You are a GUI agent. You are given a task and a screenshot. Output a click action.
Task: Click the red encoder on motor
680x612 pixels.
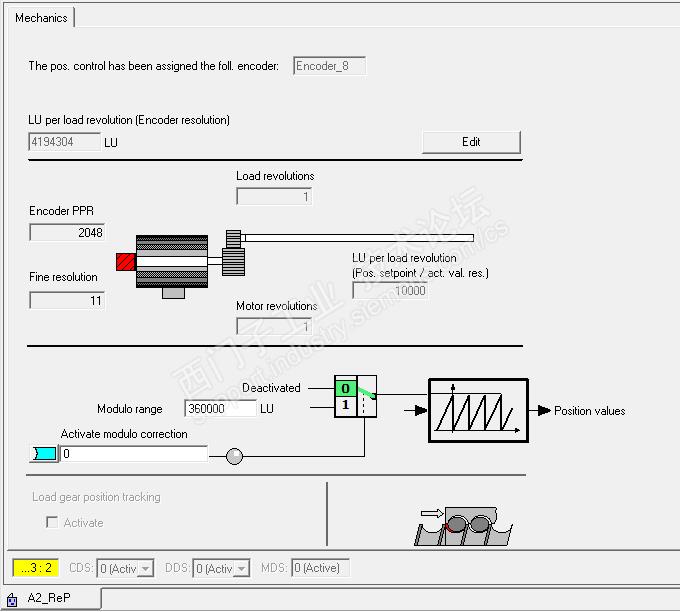(126, 262)
